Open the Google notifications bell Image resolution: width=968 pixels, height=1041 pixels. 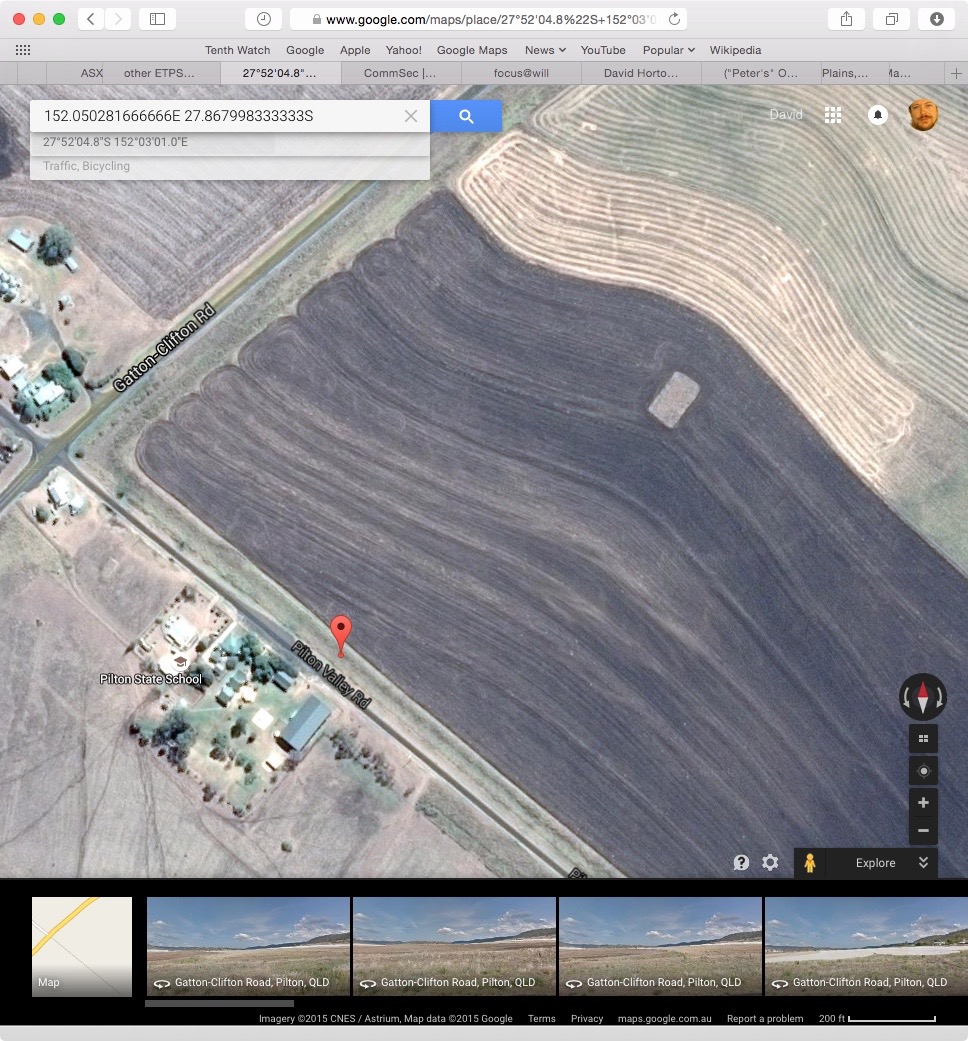coord(877,115)
